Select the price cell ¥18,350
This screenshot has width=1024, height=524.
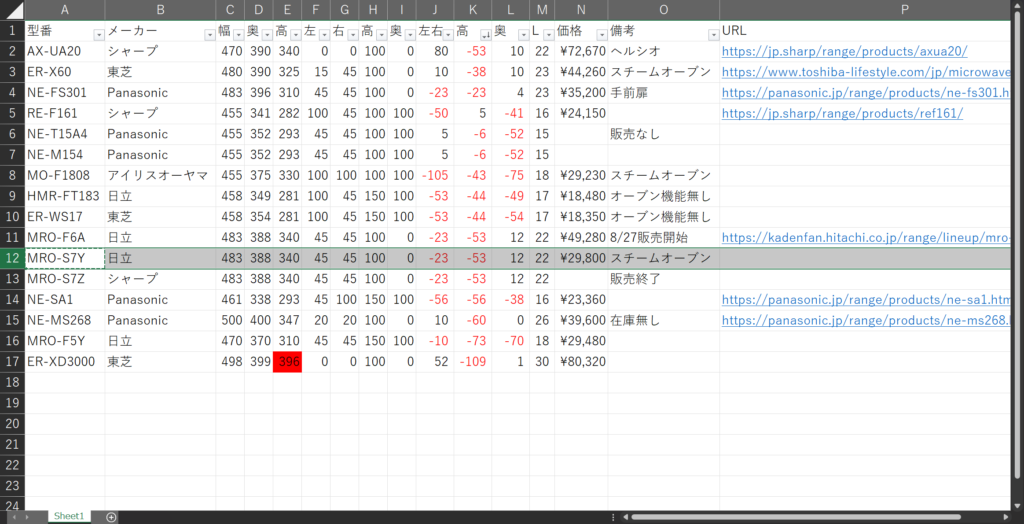tap(581, 218)
